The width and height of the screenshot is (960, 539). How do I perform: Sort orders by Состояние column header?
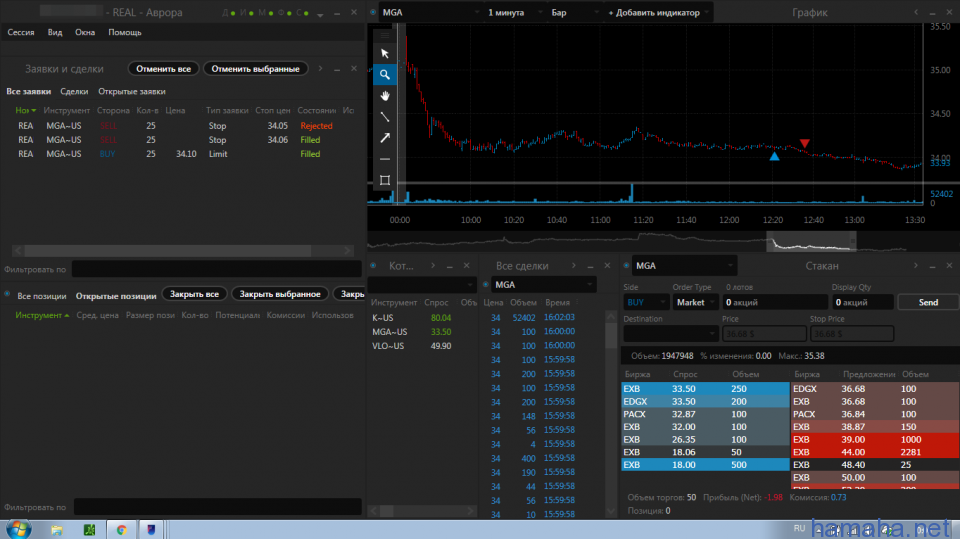click(x=316, y=110)
